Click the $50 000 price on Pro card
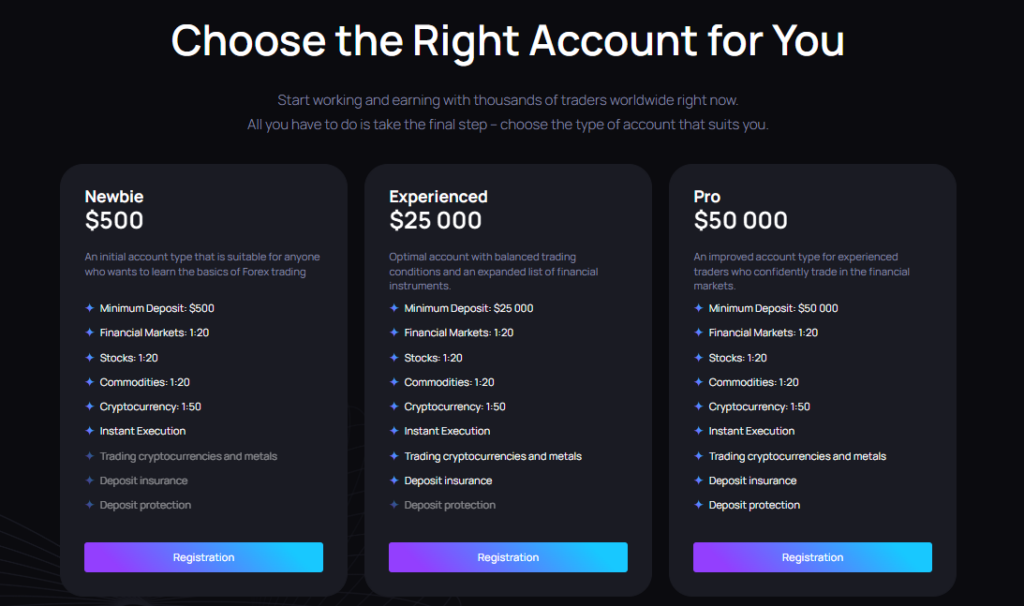This screenshot has height=606, width=1024. 740,220
